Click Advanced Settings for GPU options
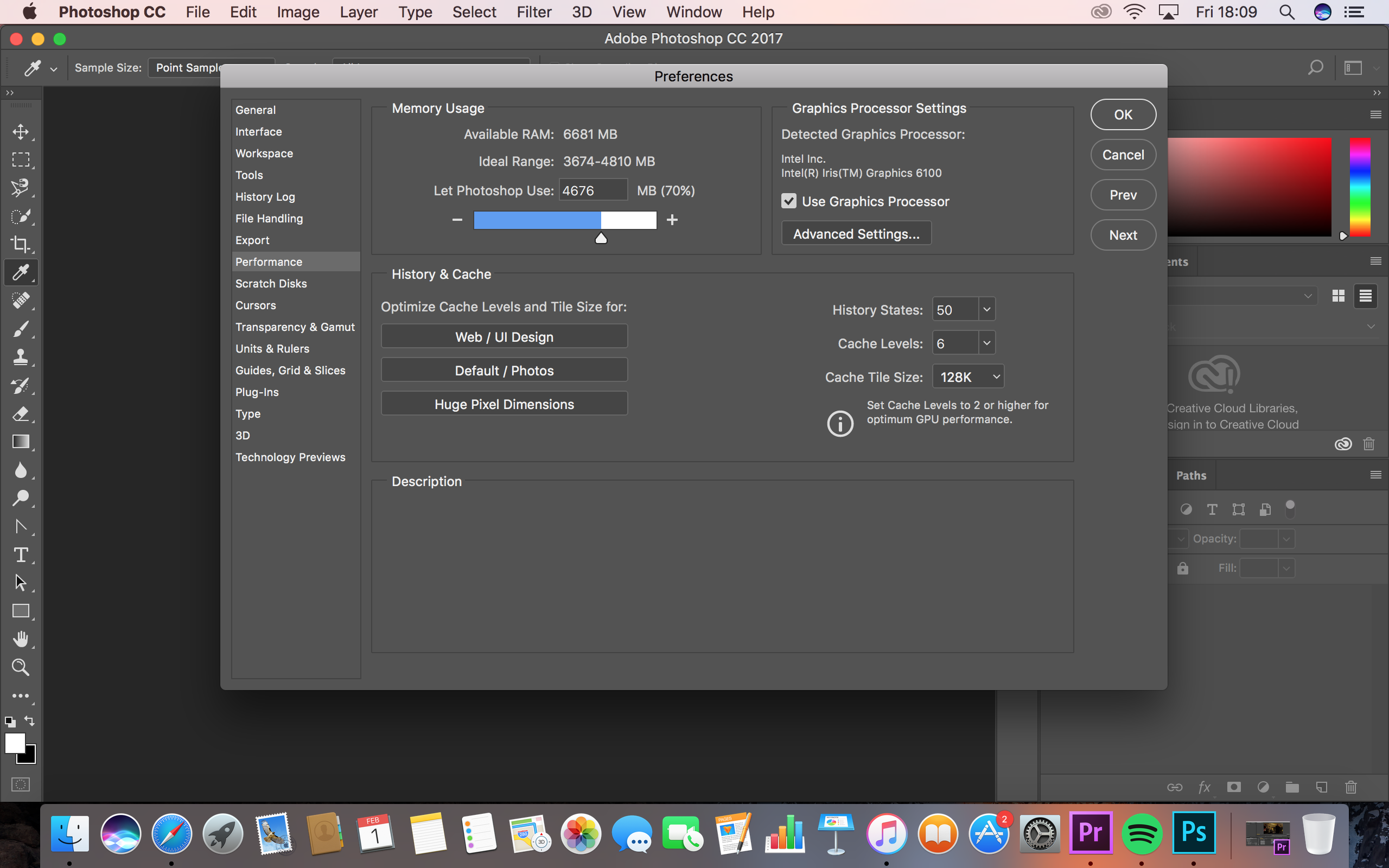 (x=855, y=233)
